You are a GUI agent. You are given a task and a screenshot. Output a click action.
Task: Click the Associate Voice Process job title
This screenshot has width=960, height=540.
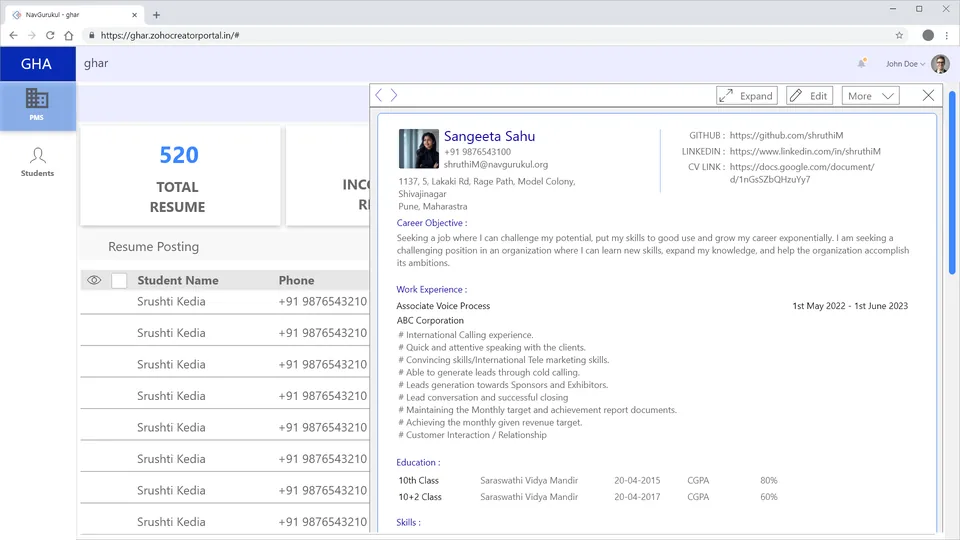click(x=443, y=306)
